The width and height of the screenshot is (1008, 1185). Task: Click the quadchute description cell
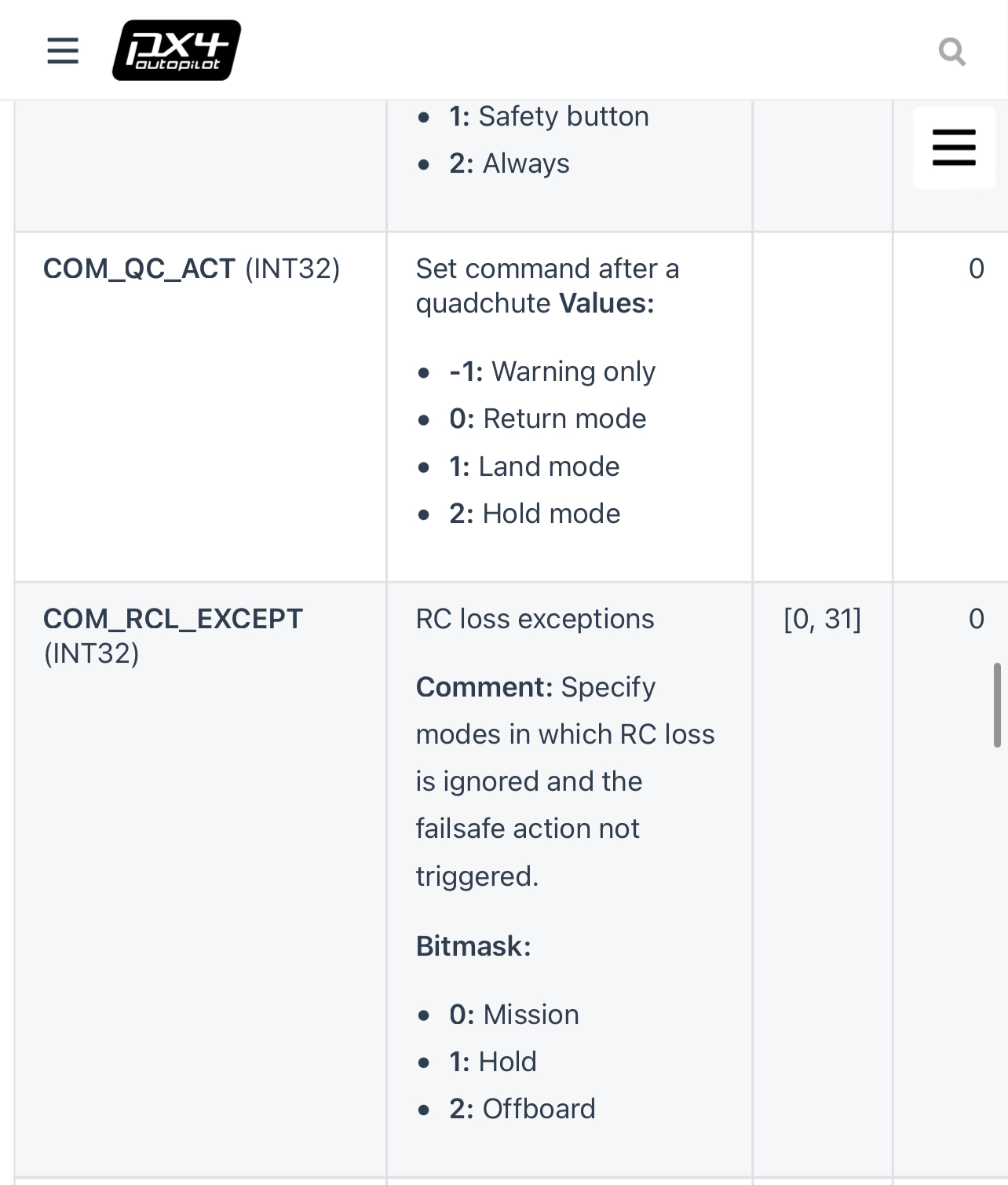547,286
